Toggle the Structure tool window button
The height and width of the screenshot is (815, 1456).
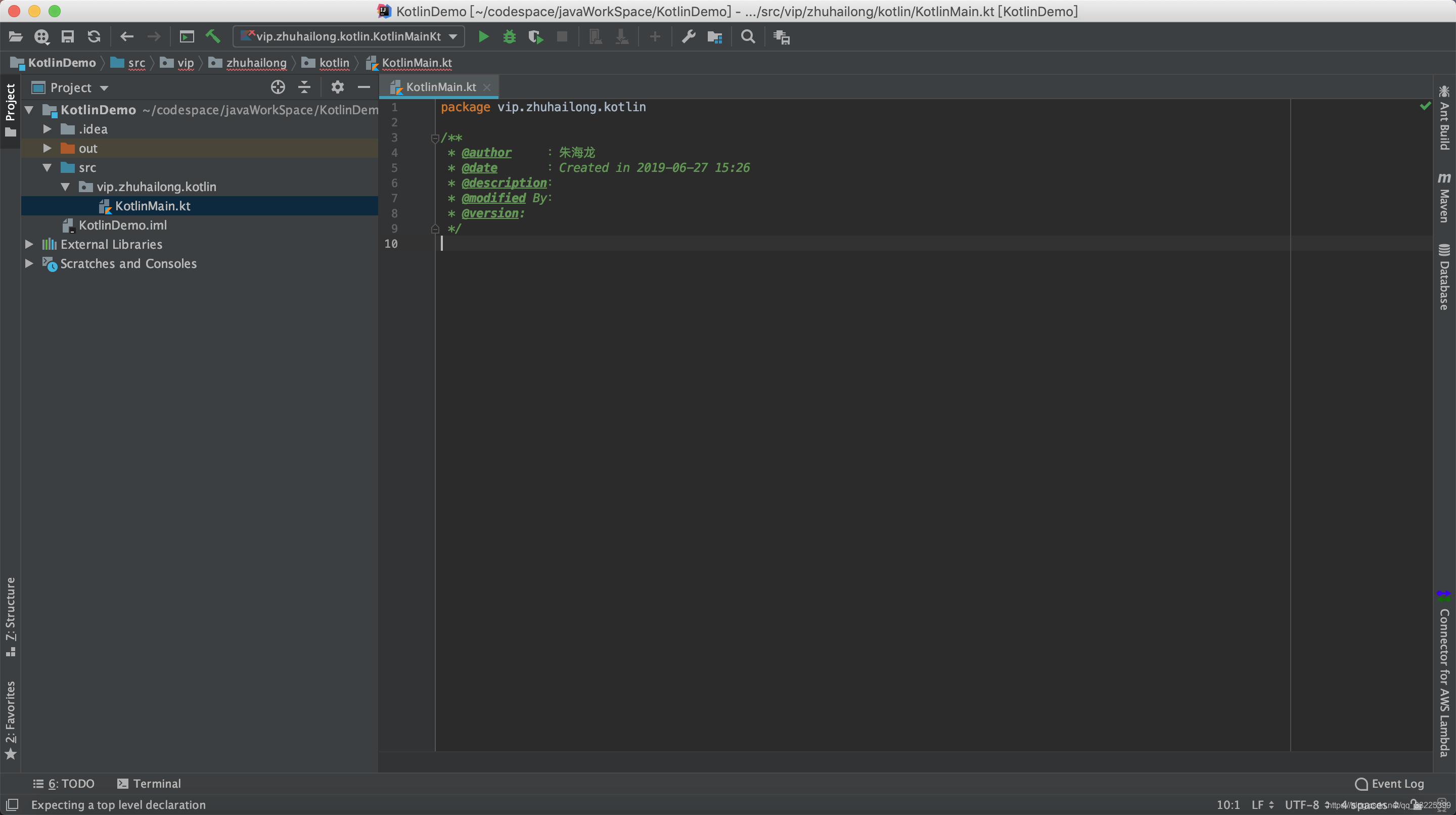(10, 617)
